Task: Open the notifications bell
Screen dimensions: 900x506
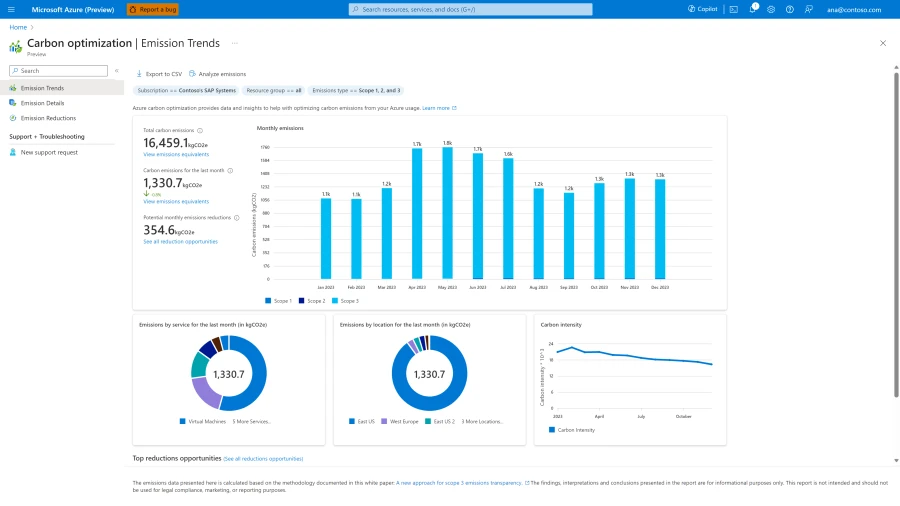Action: 752,9
